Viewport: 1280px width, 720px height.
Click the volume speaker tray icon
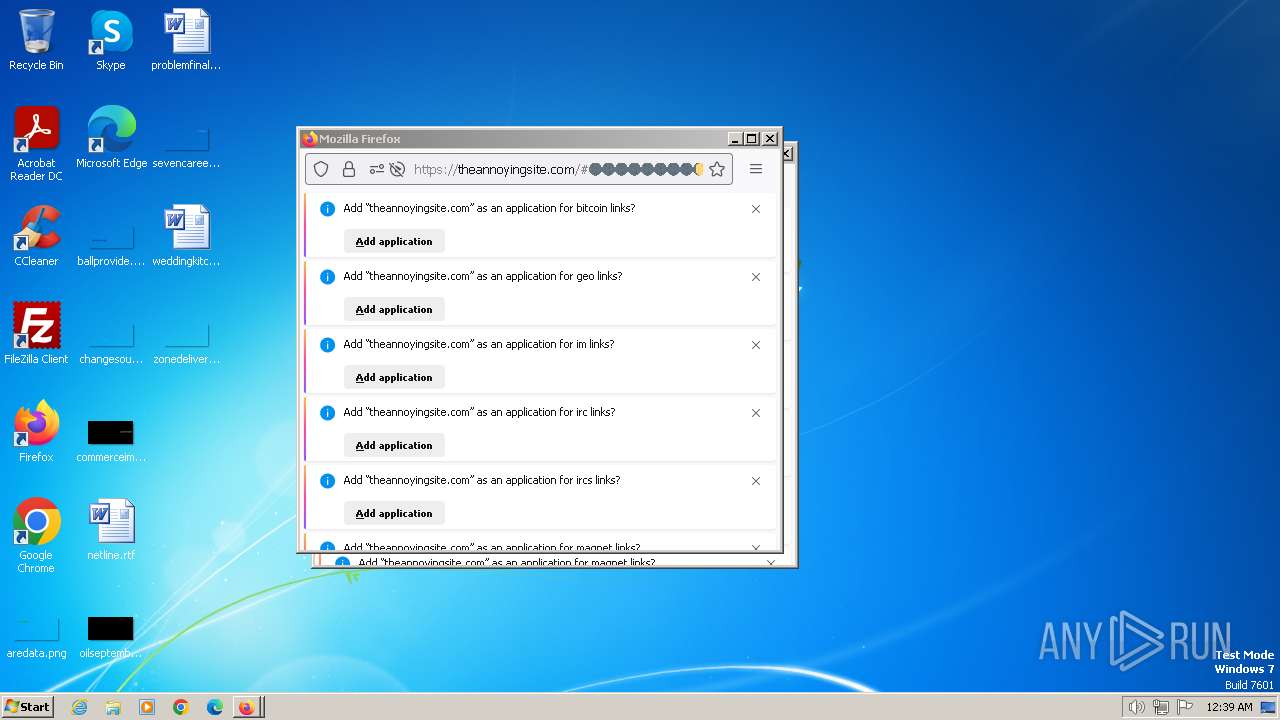click(x=1136, y=707)
